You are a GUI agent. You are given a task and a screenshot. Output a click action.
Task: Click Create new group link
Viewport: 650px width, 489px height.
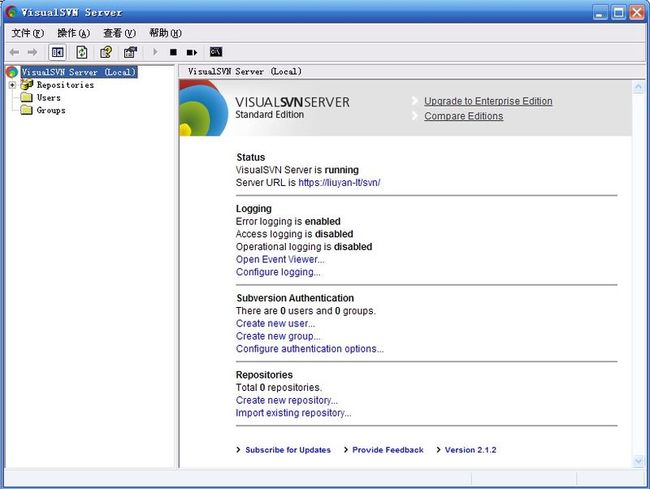pos(278,336)
